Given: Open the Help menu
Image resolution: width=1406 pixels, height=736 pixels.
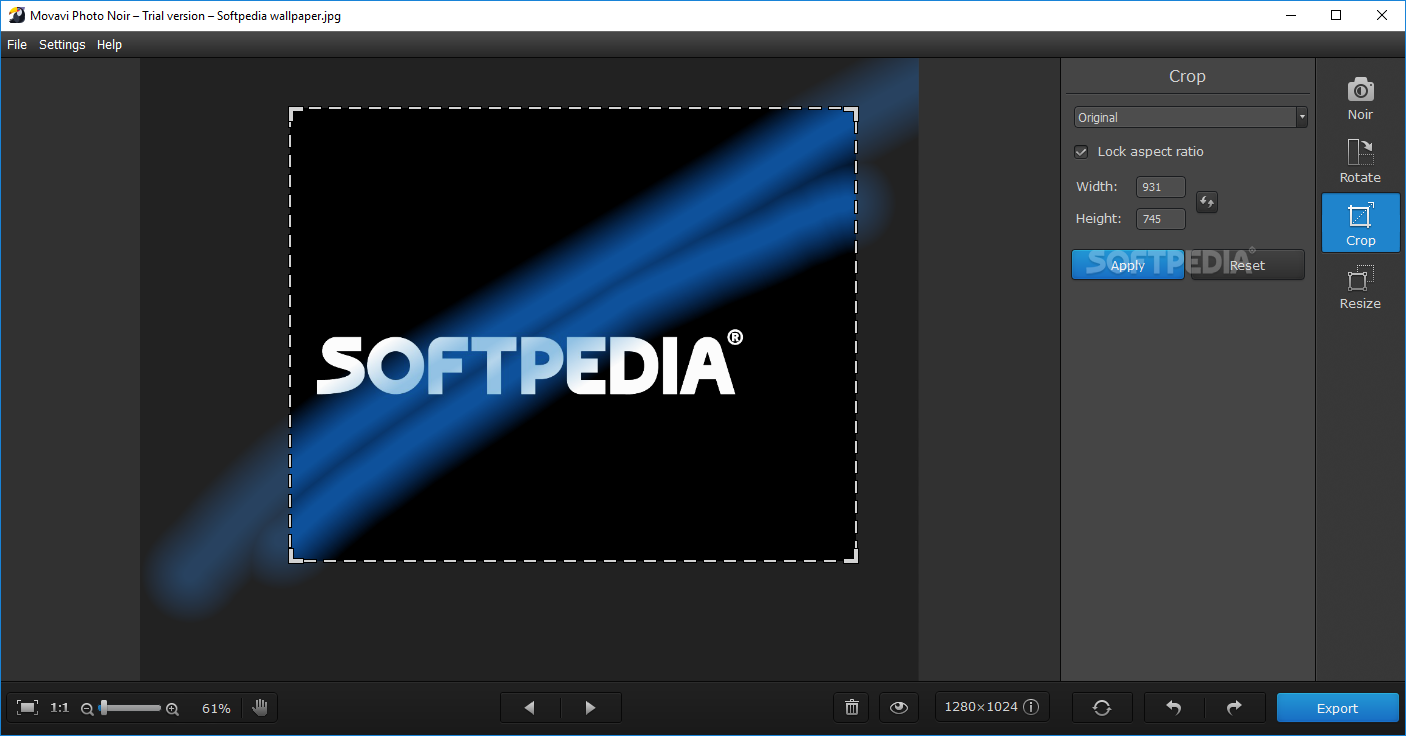Looking at the screenshot, I should [109, 44].
